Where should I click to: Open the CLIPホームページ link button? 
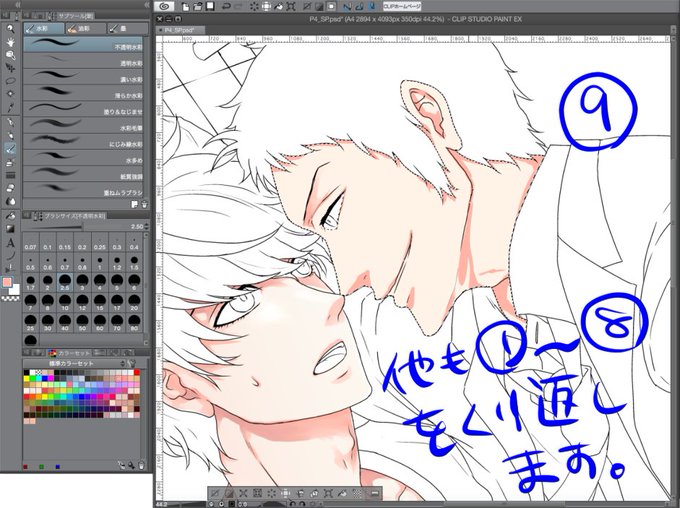pyautogui.click(x=402, y=7)
